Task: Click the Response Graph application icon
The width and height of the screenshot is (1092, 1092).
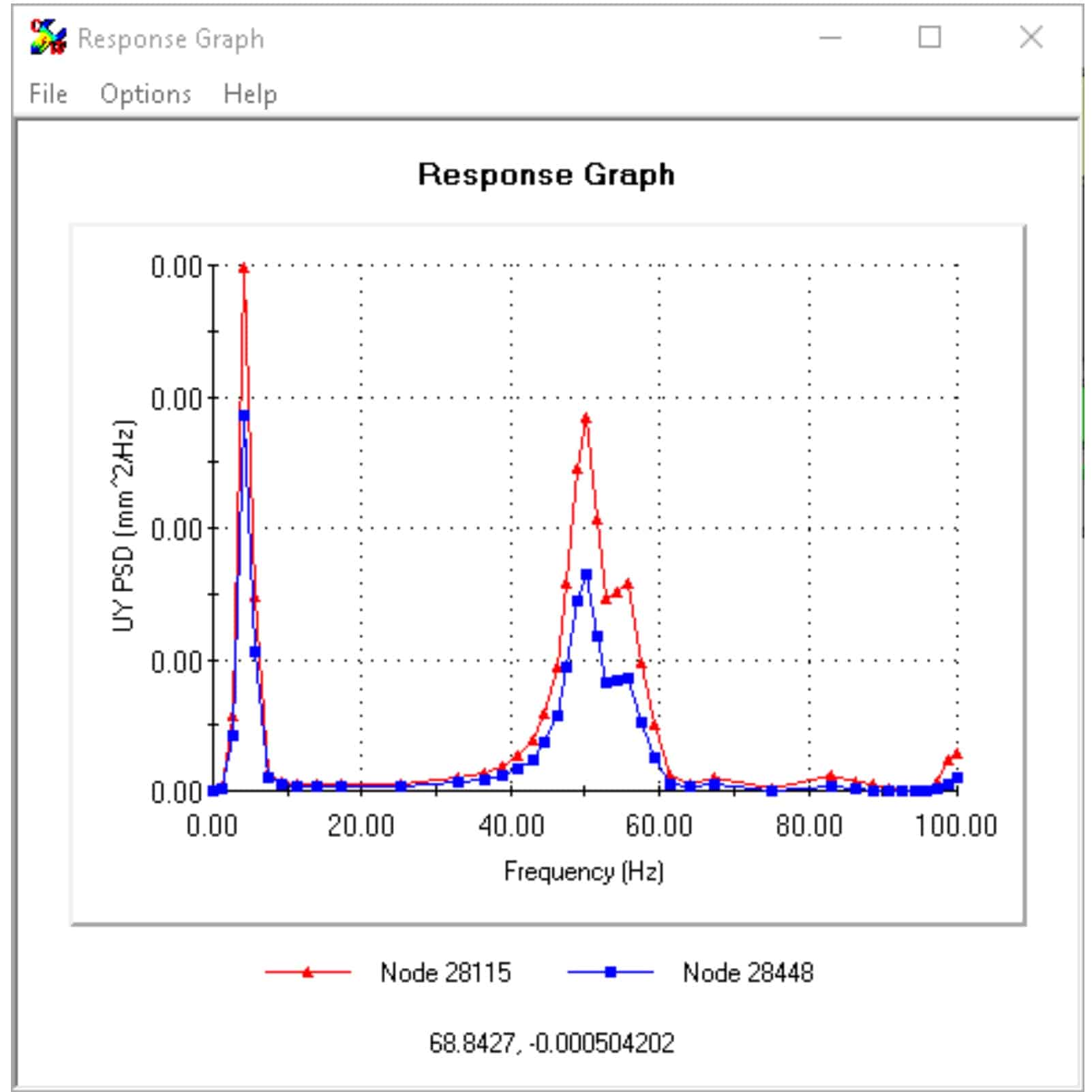Action: click(48, 38)
